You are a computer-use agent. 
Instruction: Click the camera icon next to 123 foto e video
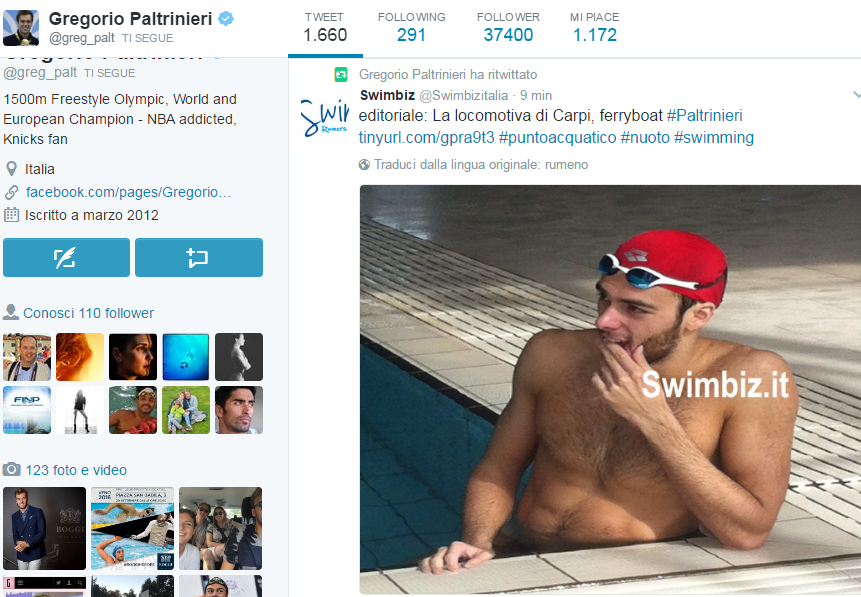[12, 470]
